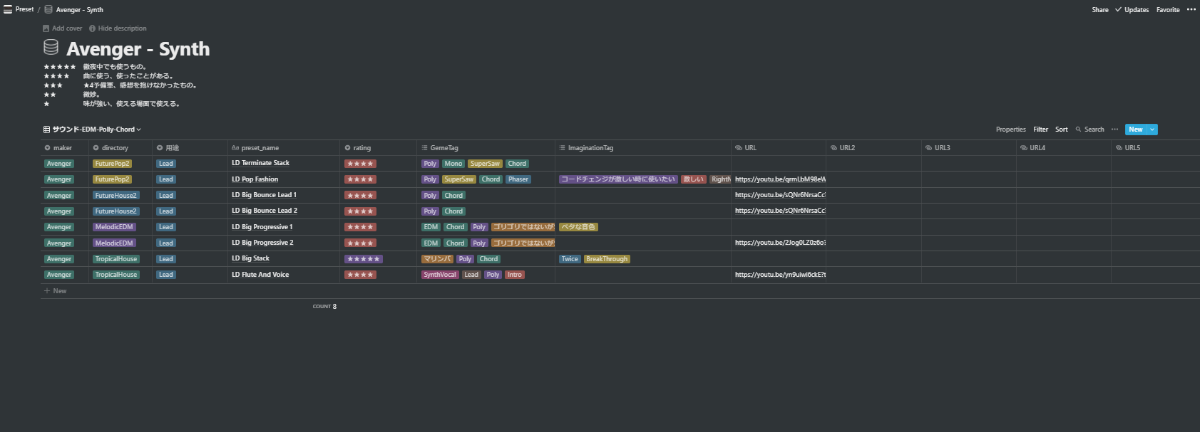Open the LD Pop Fashion row
Viewport: 1200px width, 432px height.
(x=254, y=179)
